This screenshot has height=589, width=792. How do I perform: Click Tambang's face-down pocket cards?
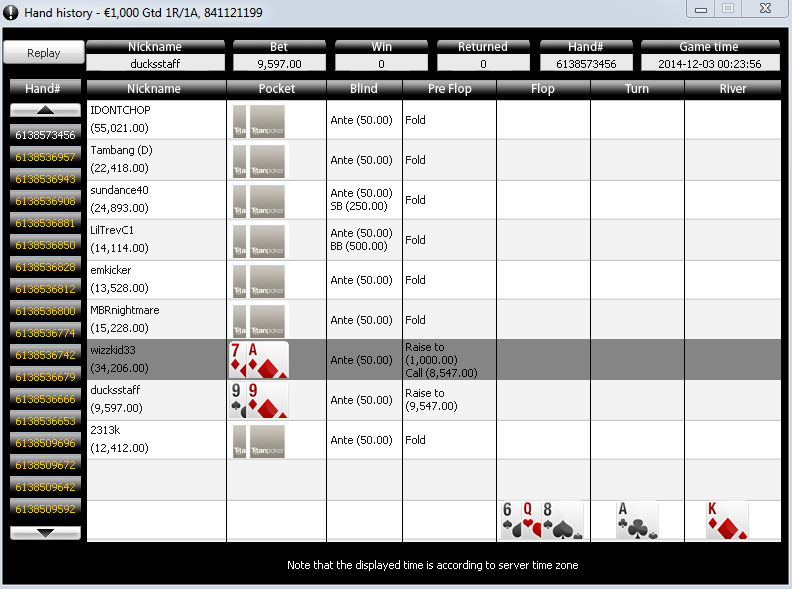[259, 161]
